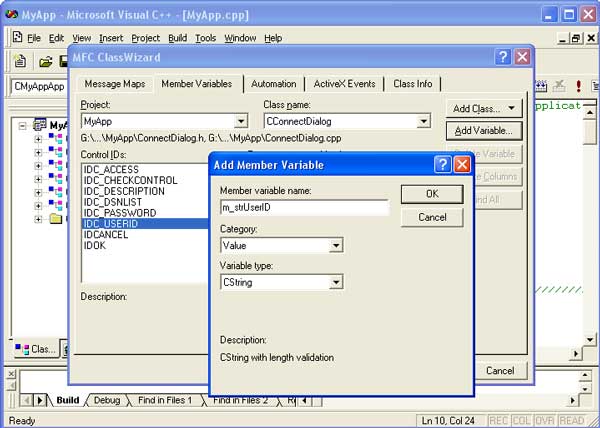The image size is (600, 428).
Task: Open the CMyAppApp class combo box
Action: coord(39,86)
